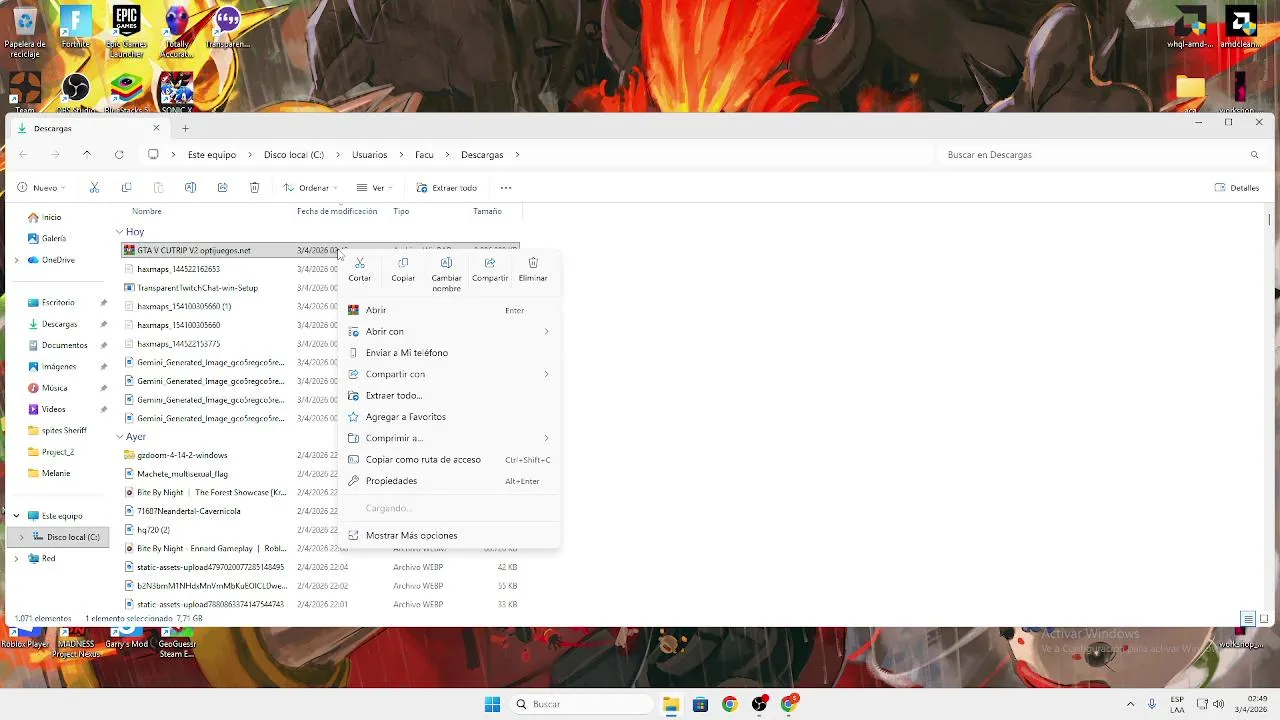This screenshot has width=1280, height=720.
Task: Click the Copiar icon in context menu
Action: click(x=403, y=263)
